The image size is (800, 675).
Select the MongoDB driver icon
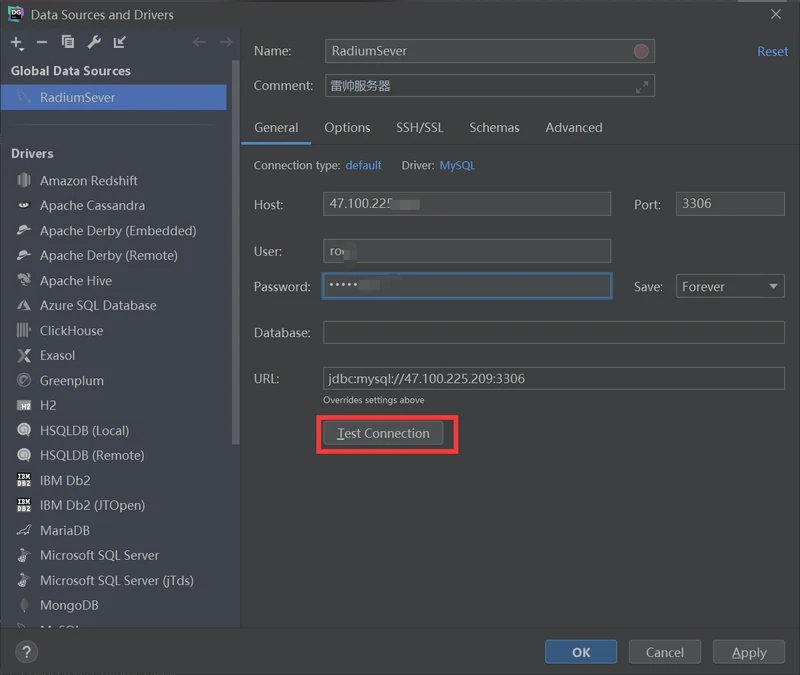[x=23, y=605]
